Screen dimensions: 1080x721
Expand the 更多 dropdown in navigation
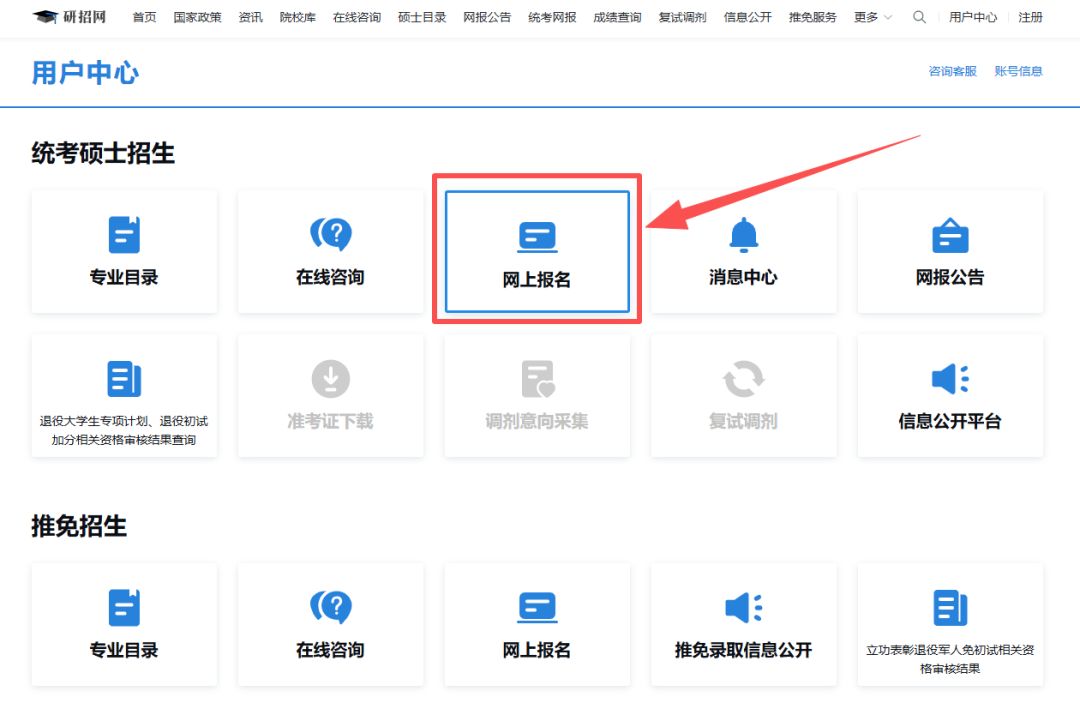[873, 17]
